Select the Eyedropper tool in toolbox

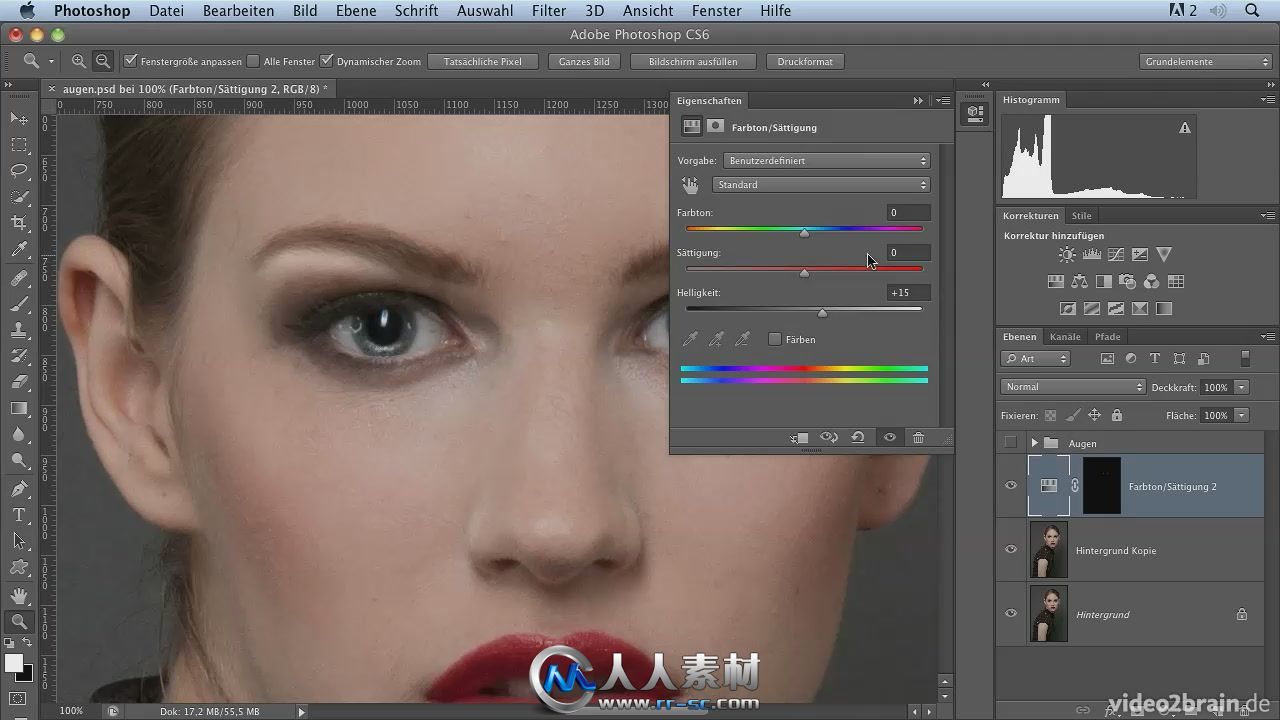point(19,250)
